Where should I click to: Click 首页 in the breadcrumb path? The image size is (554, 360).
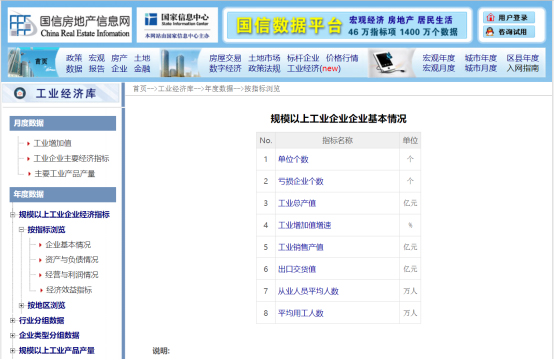click(140, 89)
